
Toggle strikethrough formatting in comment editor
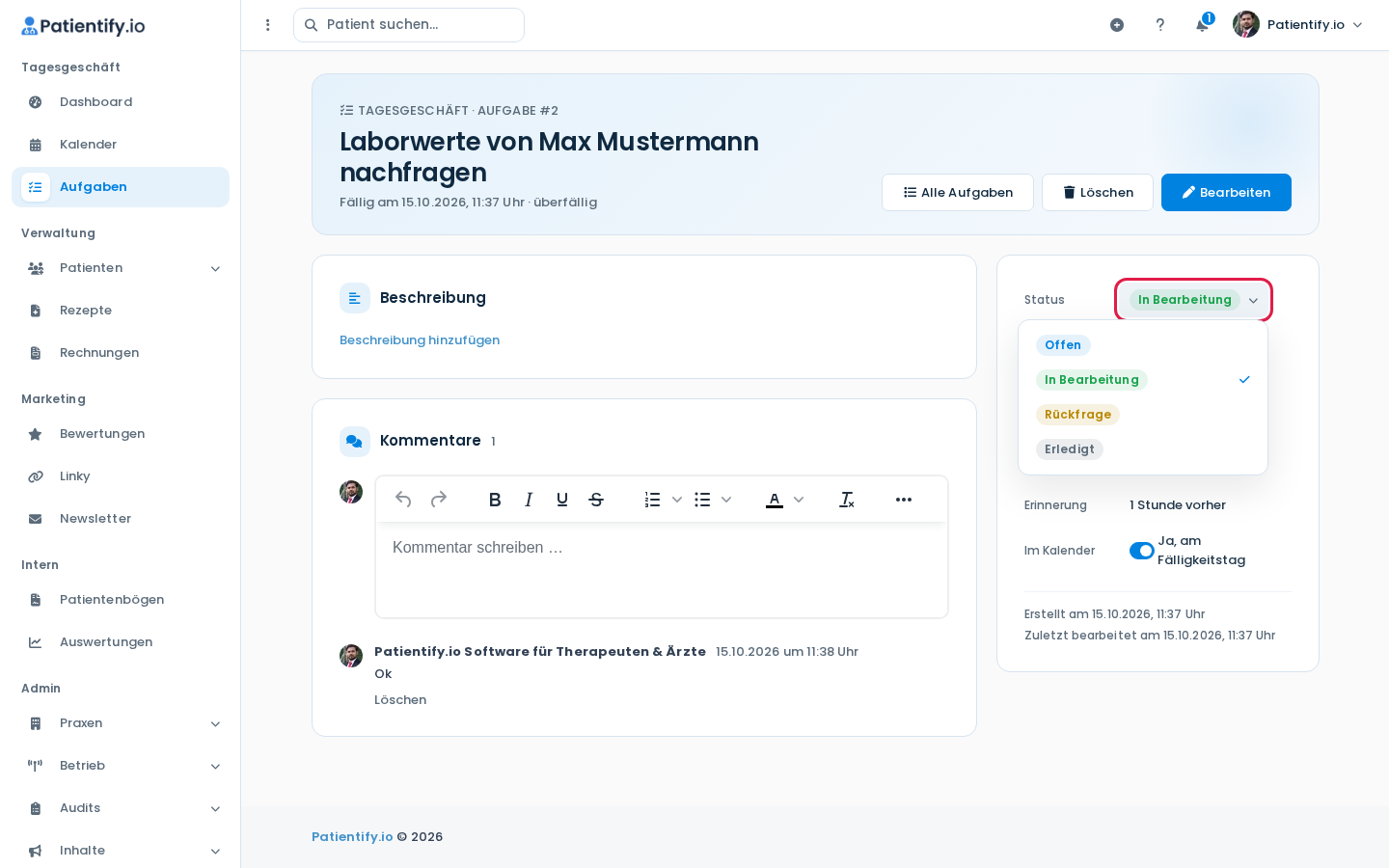point(596,500)
